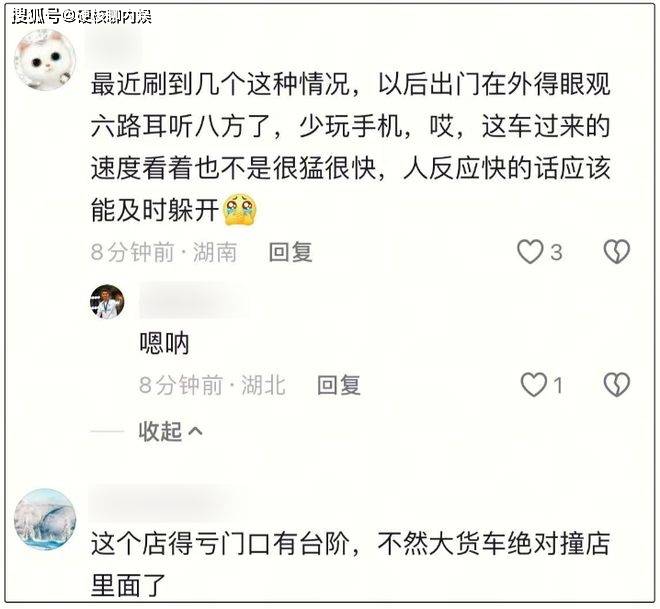Tap the 8分钟前 · 湖南 timestamp
Screen dimensions: 660x609
click(163, 252)
